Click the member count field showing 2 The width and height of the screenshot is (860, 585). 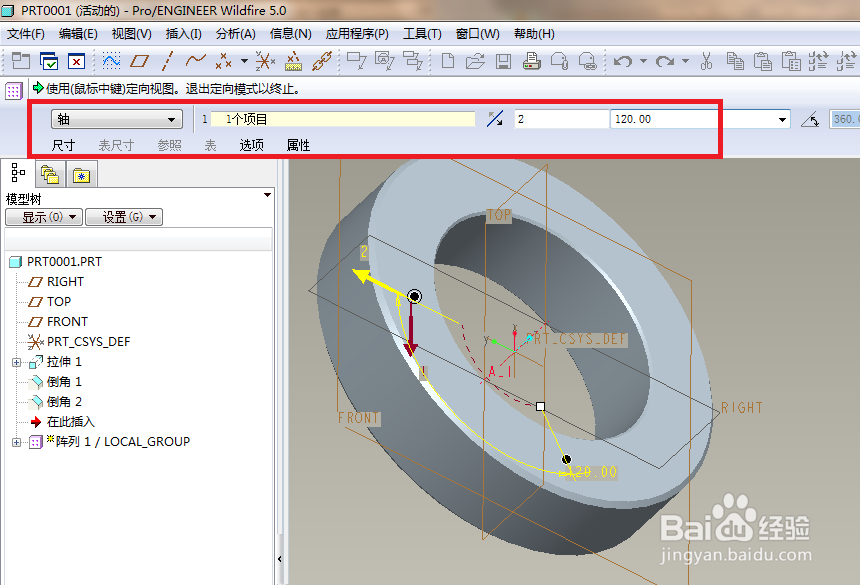click(562, 119)
